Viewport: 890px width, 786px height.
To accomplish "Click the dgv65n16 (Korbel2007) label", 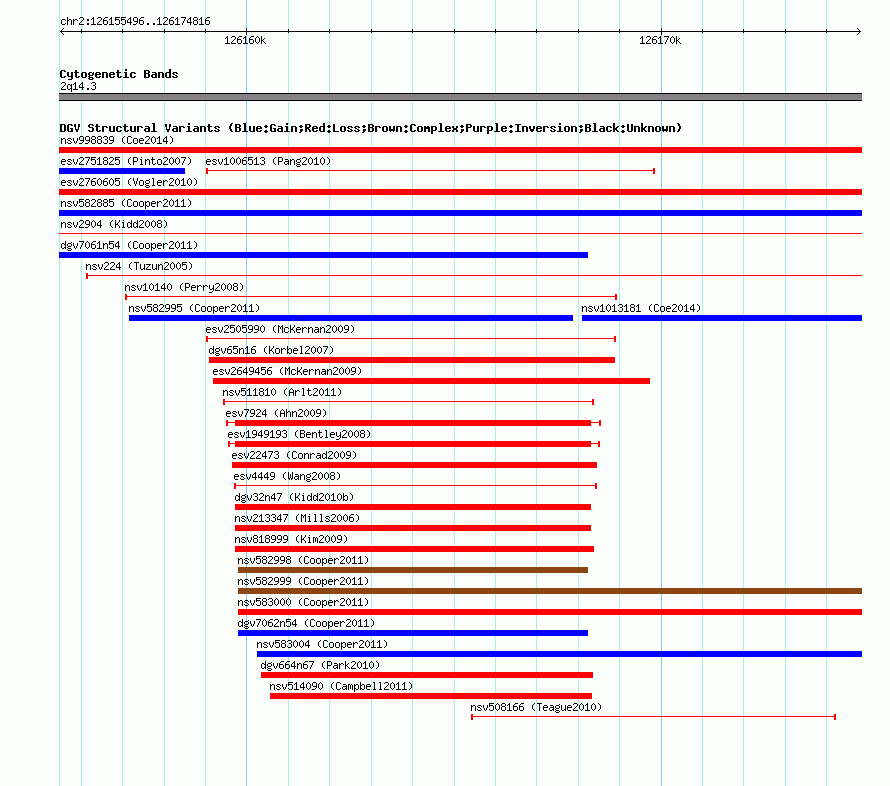I will (x=271, y=350).
